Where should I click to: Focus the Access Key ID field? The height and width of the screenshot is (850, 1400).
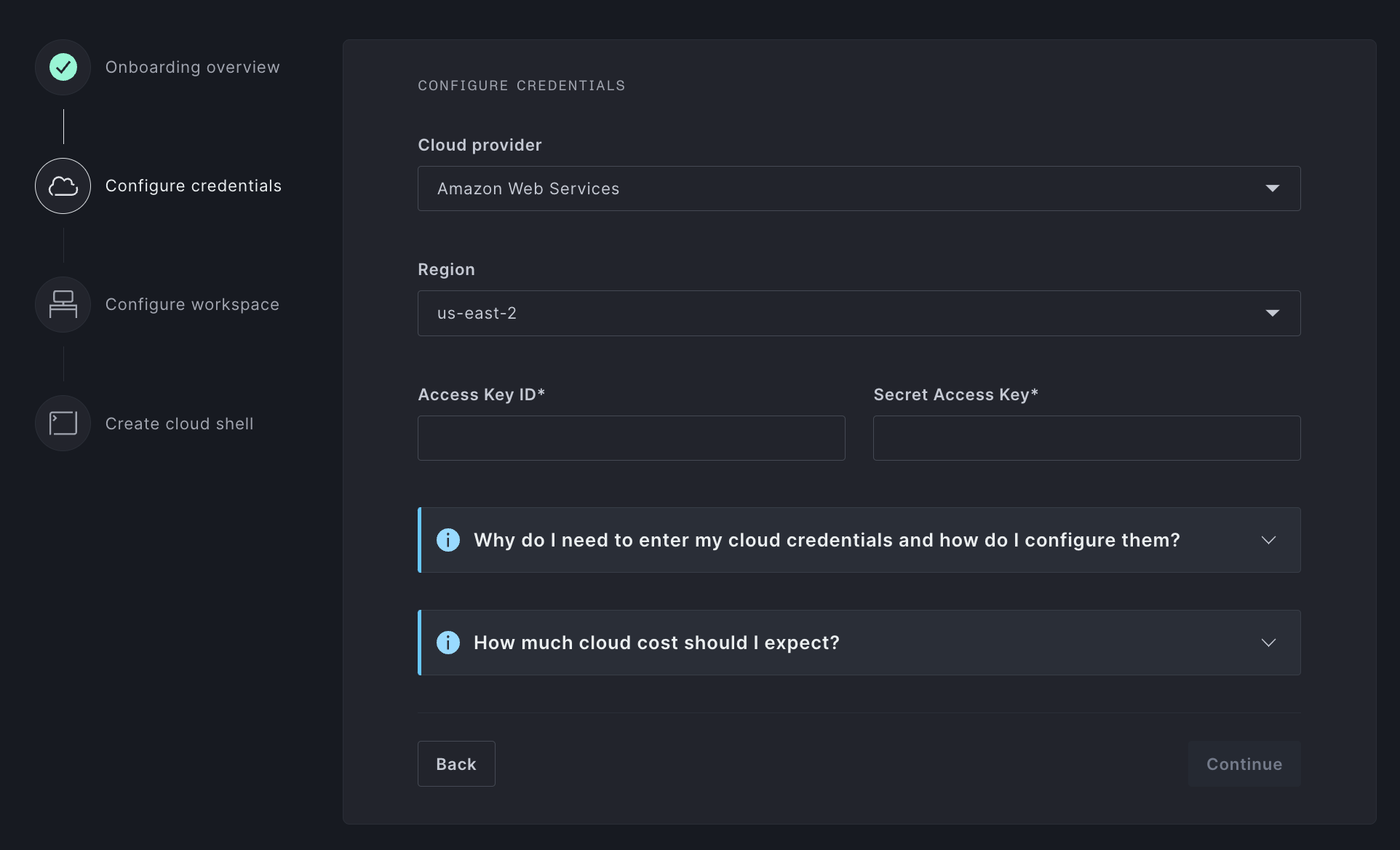[x=631, y=438]
